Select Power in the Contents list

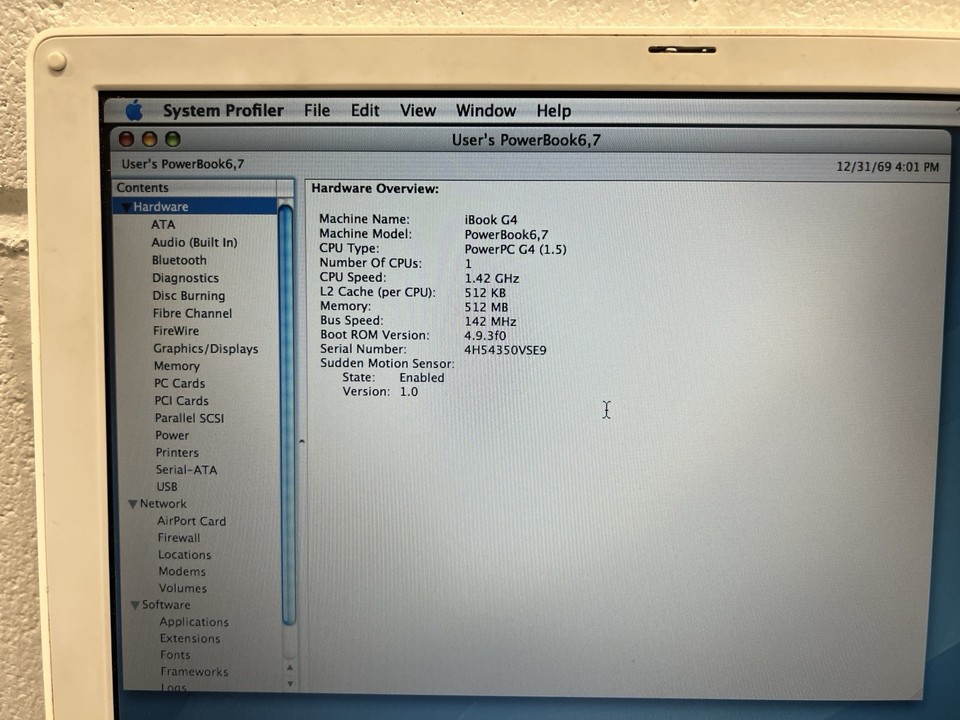[172, 435]
